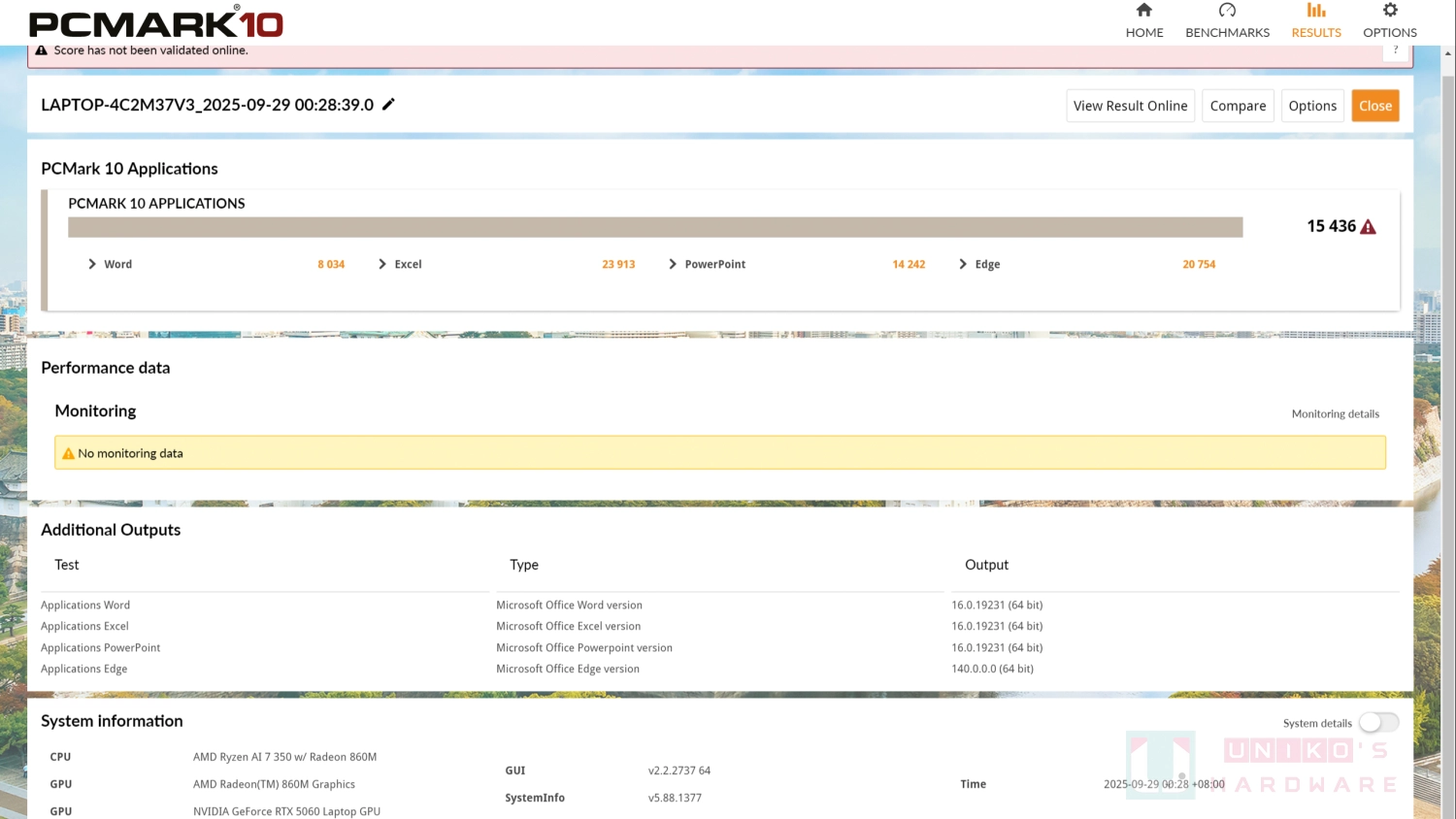The width and height of the screenshot is (1456, 819).
Task: Expand the Excel score chevron
Action: tap(382, 264)
